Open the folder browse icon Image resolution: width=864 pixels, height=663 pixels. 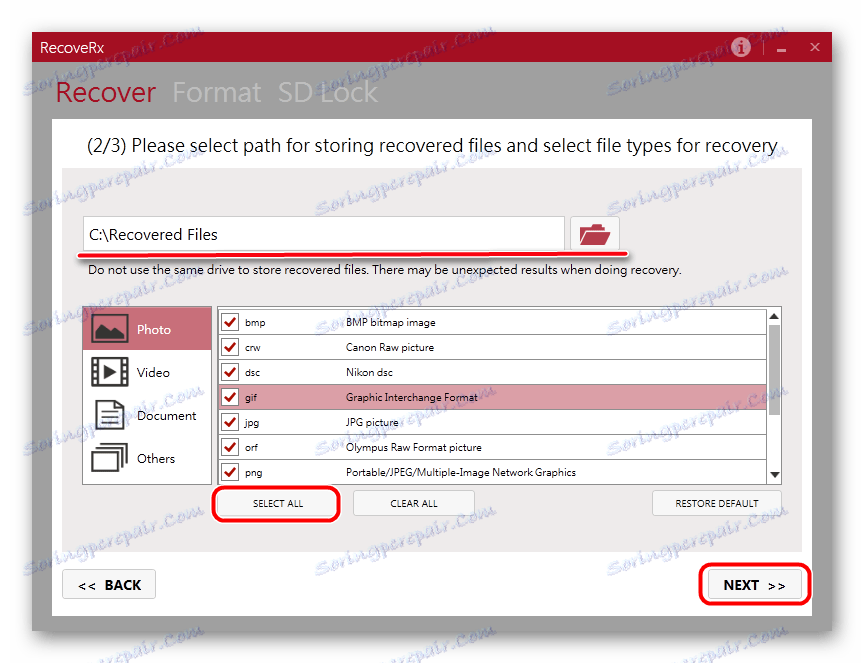point(595,234)
